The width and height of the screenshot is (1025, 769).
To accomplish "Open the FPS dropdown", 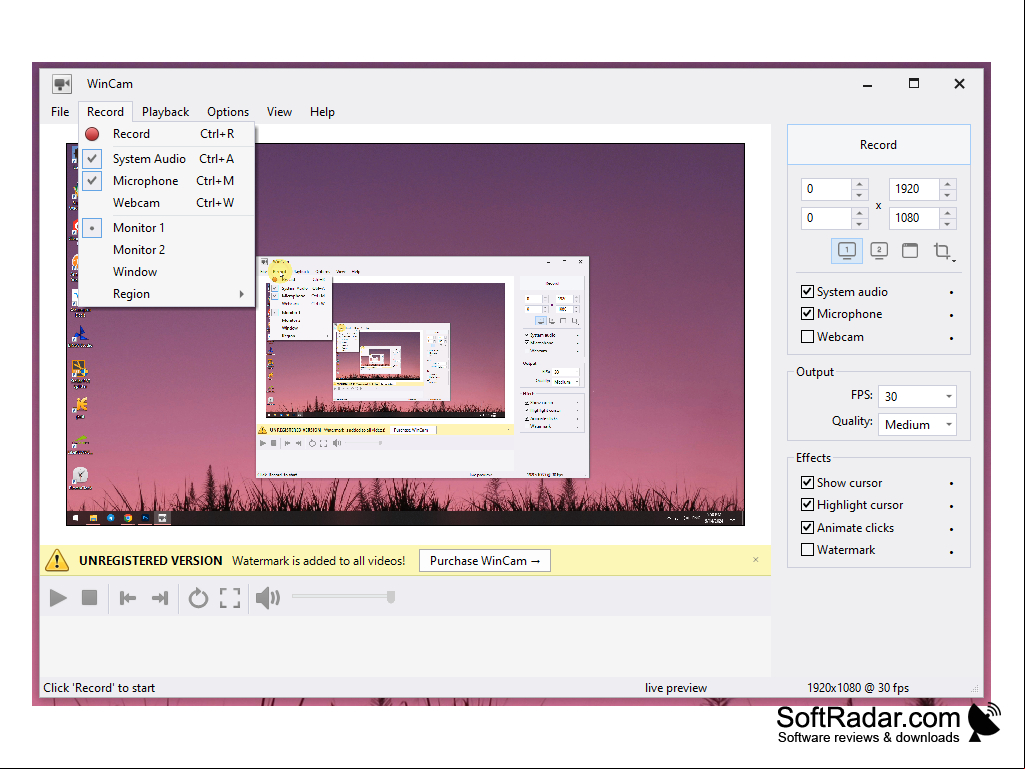I will [x=917, y=396].
